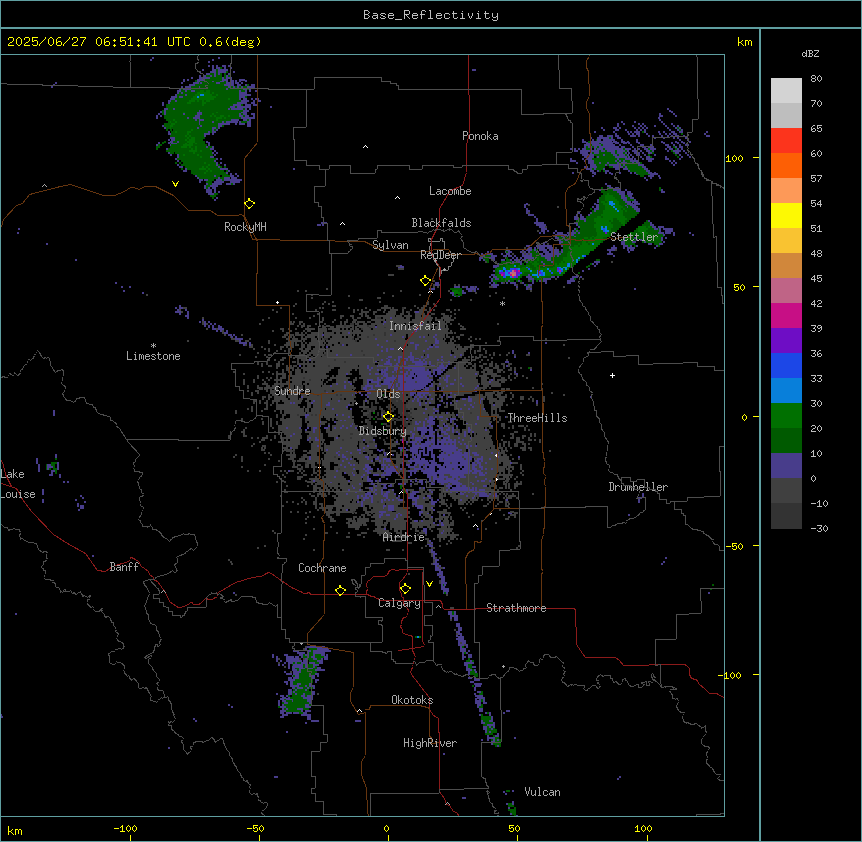Click the Innisfail city label
Screen dimensions: 862x842
415,326
